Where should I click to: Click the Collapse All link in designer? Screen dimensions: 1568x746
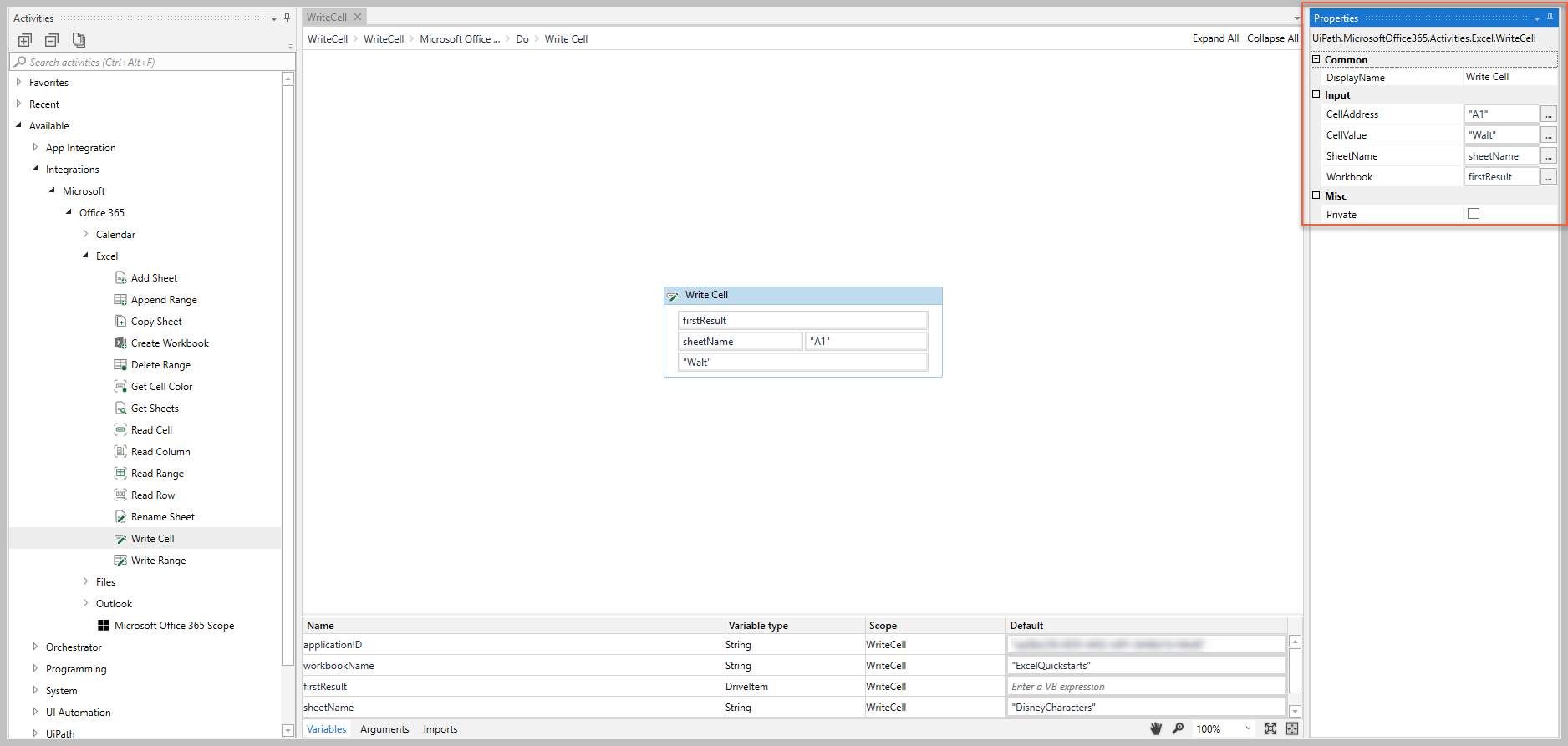coord(1272,38)
